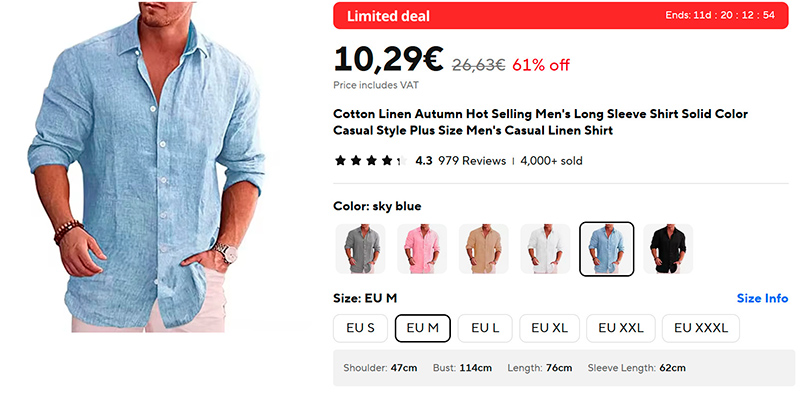The height and width of the screenshot is (406, 800).
Task: Pick size EU XL
Action: tap(549, 328)
